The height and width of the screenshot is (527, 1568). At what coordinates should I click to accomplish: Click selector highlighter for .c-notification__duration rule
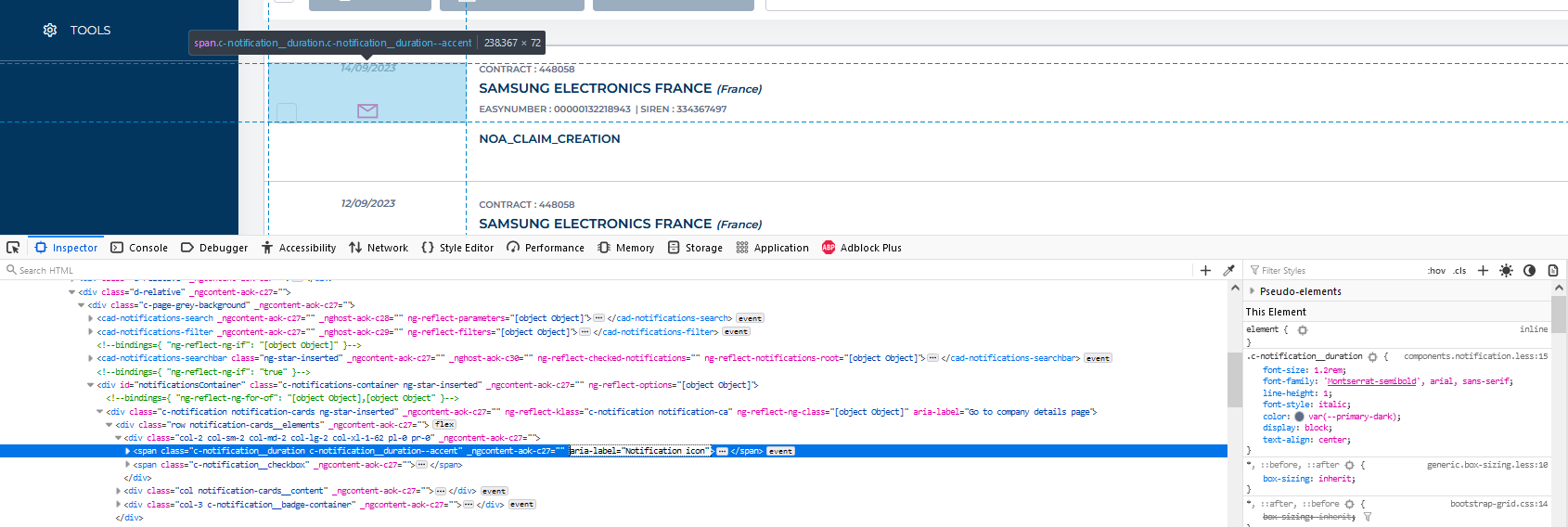[1372, 356]
